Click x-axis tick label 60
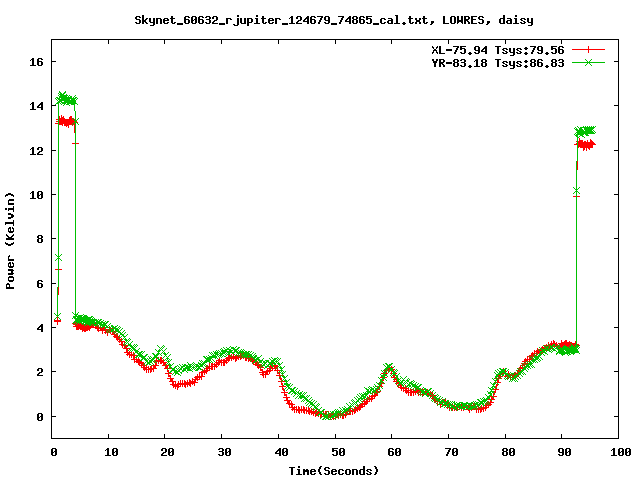The image size is (640, 480). click(x=394, y=452)
